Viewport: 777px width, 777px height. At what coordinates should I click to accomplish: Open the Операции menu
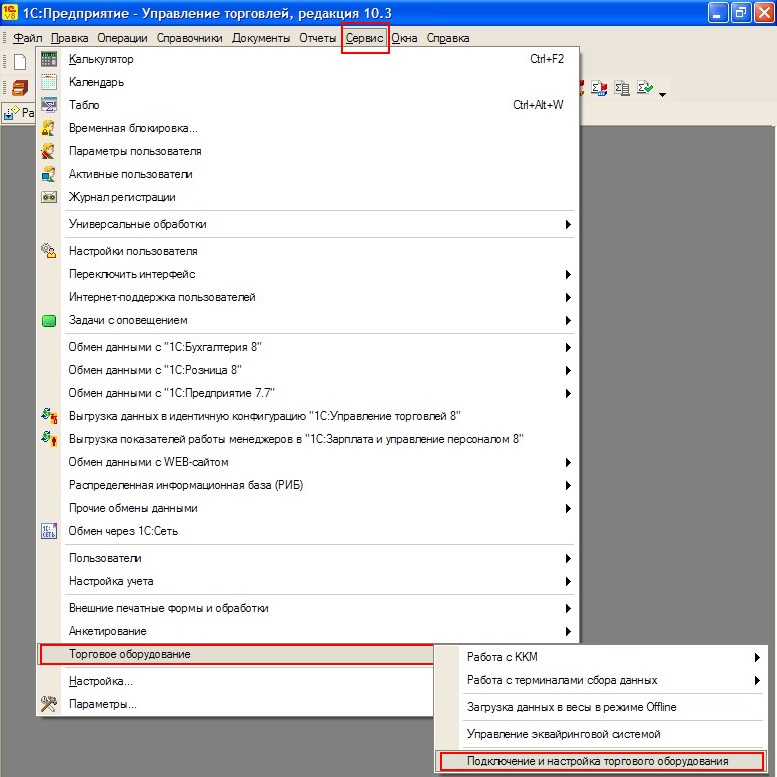click(122, 38)
